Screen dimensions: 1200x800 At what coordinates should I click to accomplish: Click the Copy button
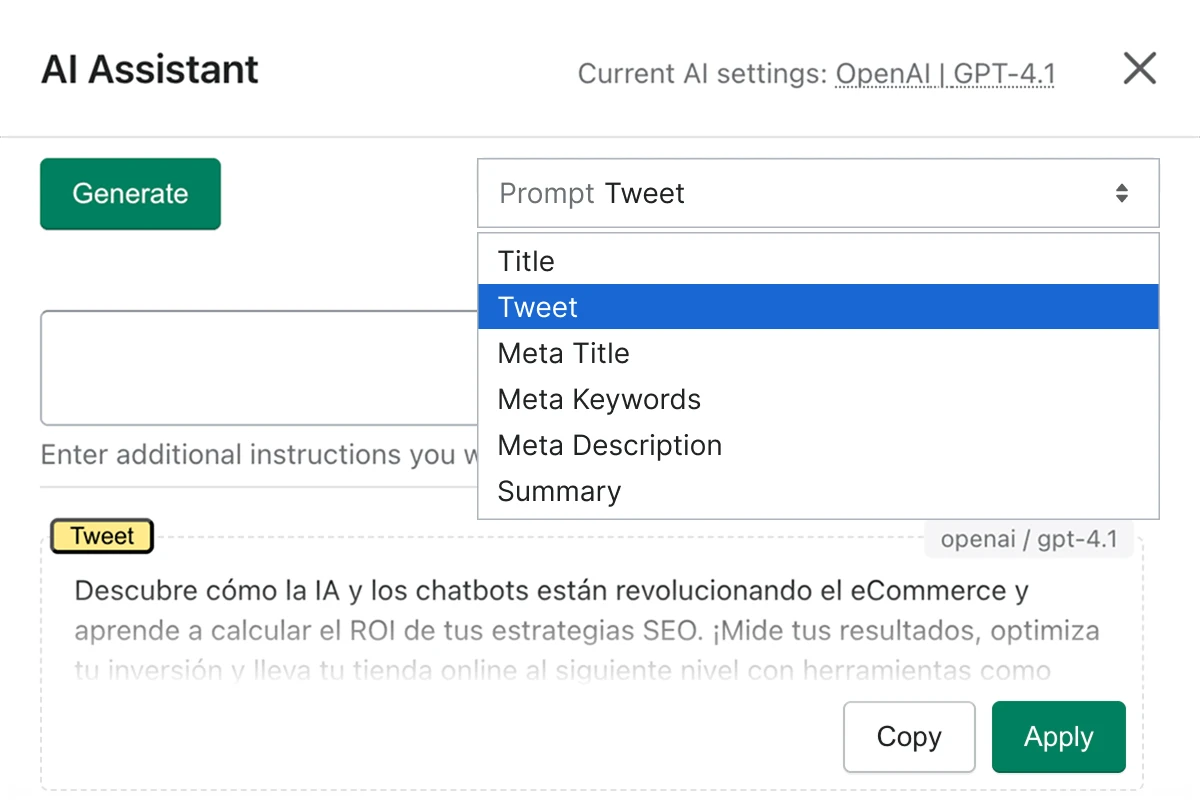coord(909,737)
